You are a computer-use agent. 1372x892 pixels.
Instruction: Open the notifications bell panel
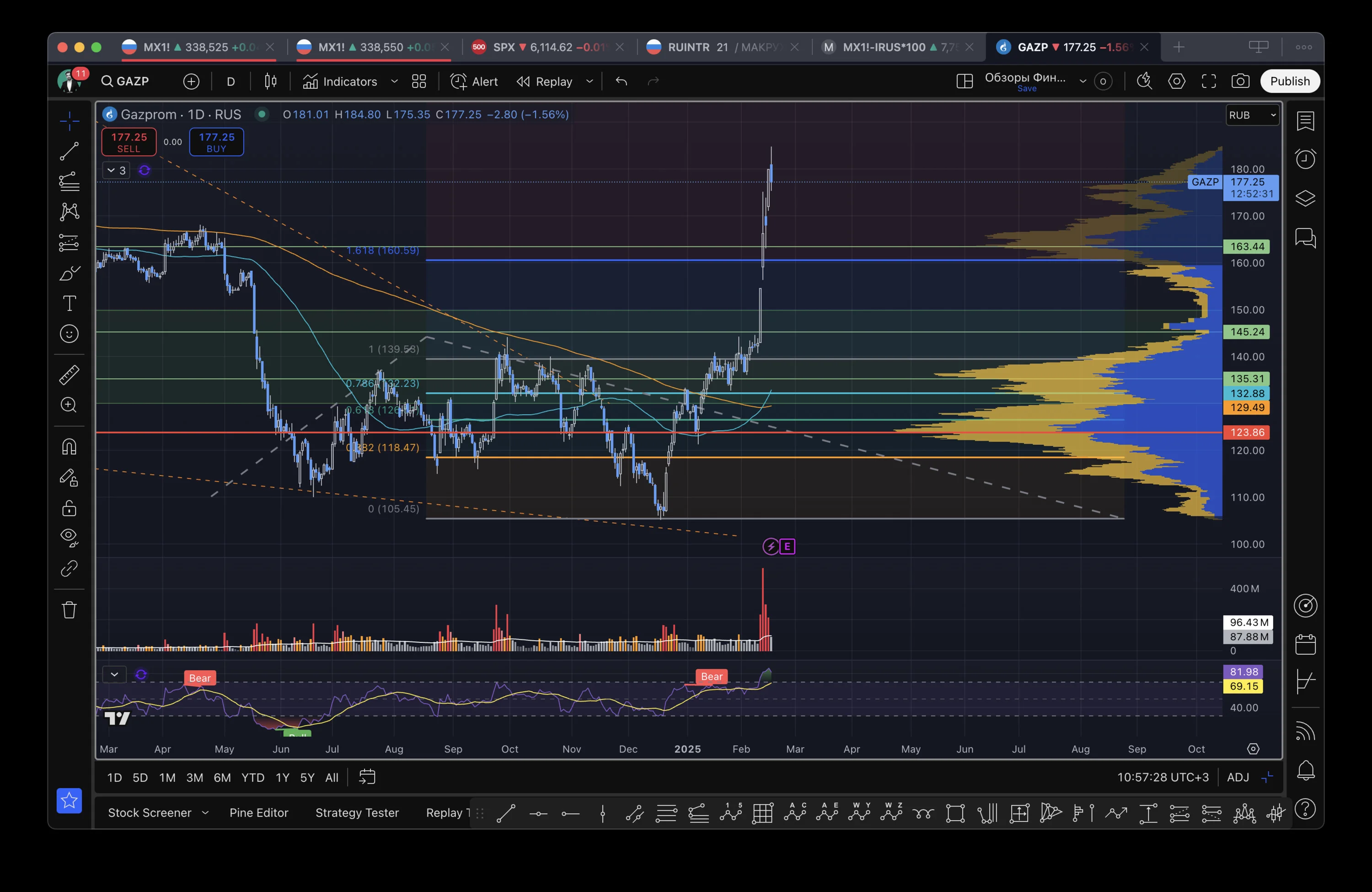[1305, 770]
